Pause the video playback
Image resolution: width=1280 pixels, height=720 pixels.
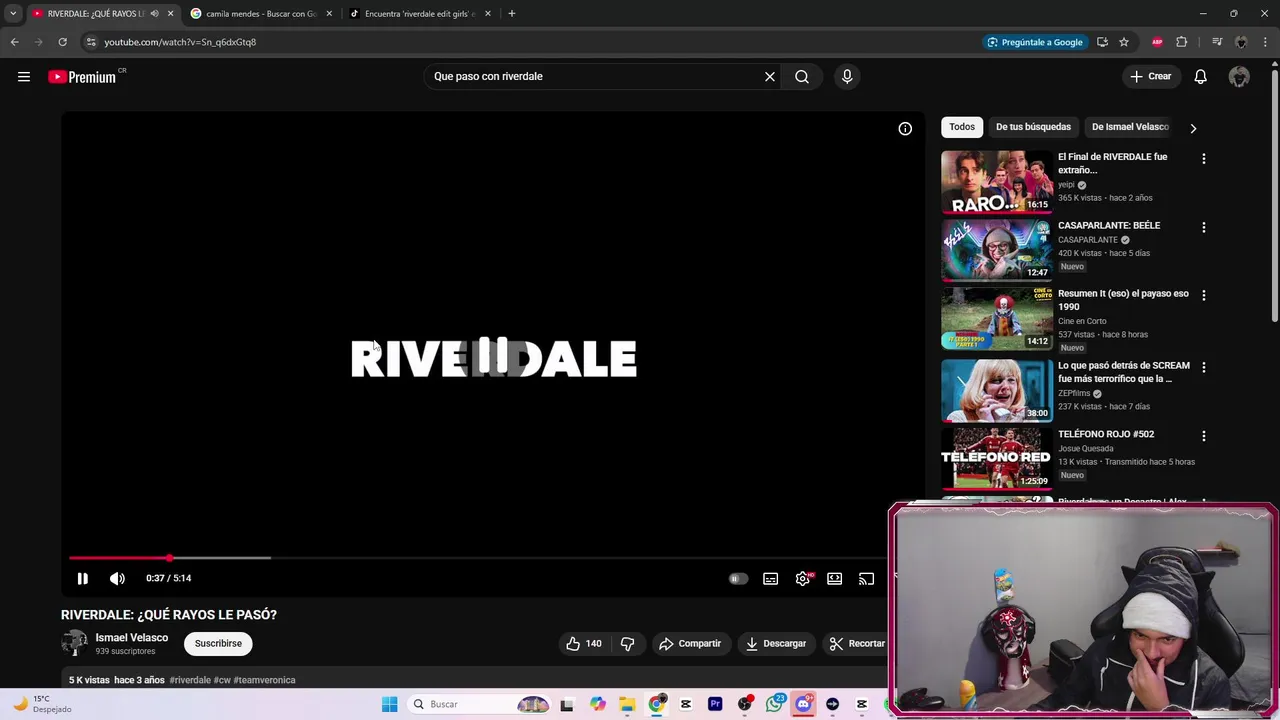(83, 578)
